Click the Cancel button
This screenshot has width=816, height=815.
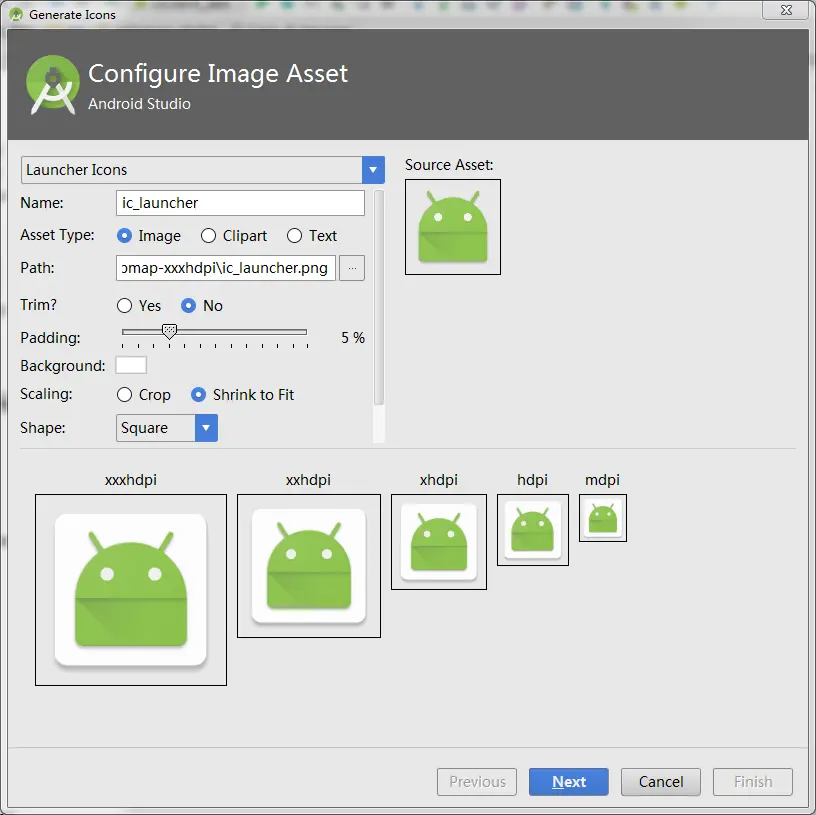pos(661,782)
